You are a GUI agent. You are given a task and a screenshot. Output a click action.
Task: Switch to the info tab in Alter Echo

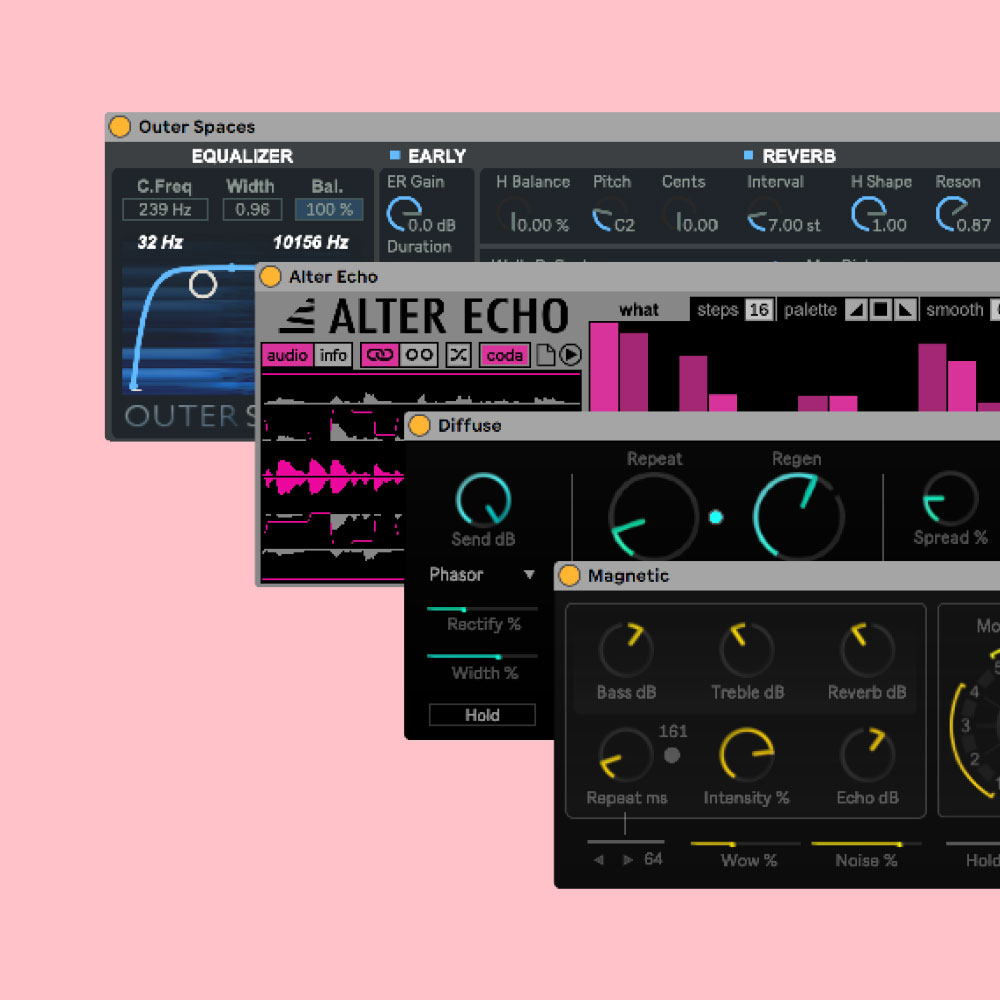point(334,355)
